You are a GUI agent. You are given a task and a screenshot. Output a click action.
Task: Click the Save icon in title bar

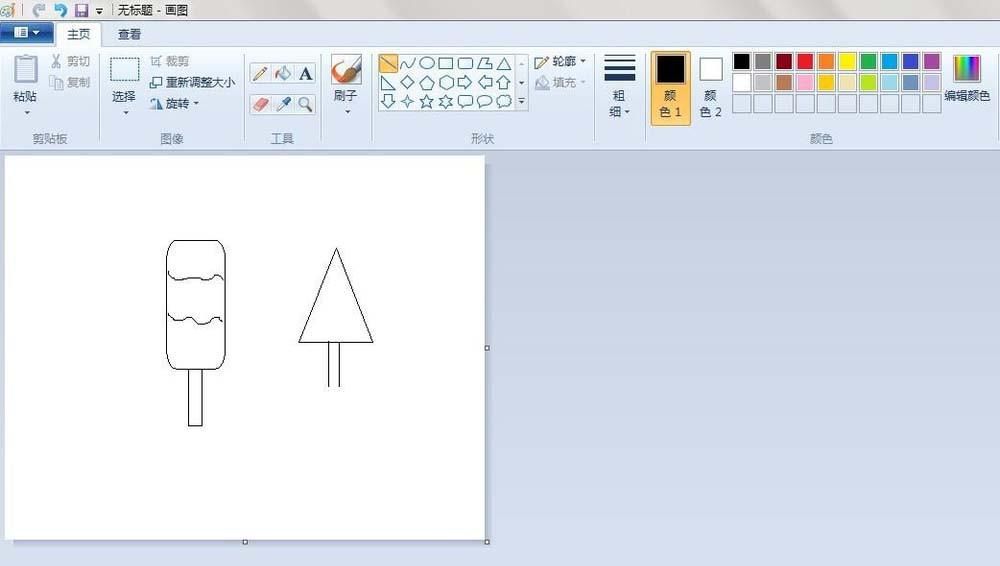81,10
